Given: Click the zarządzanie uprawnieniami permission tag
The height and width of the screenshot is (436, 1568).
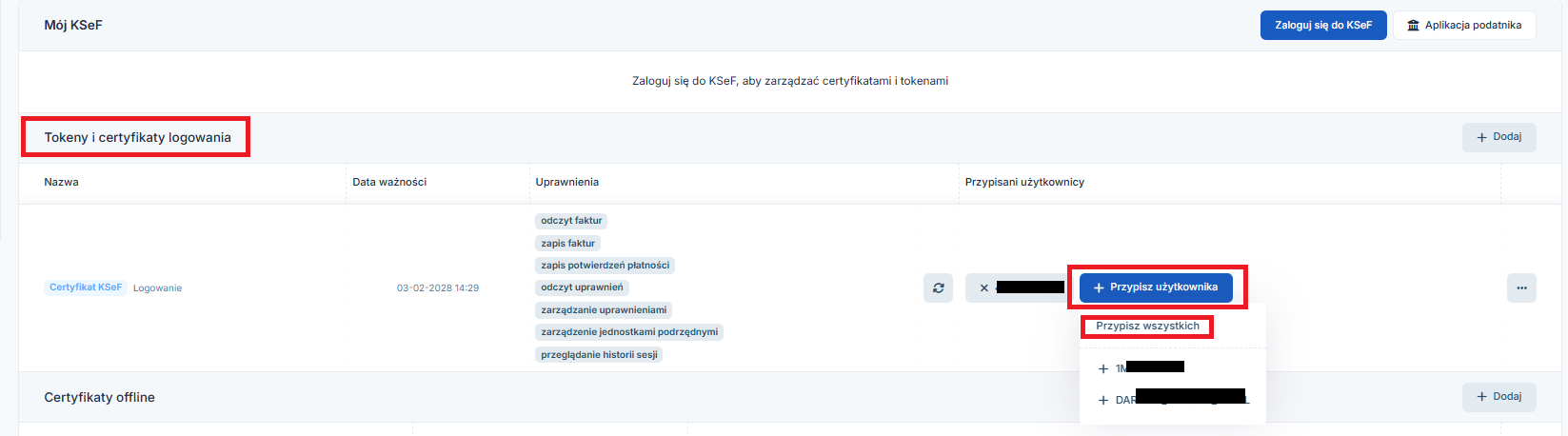Looking at the screenshot, I should (604, 309).
